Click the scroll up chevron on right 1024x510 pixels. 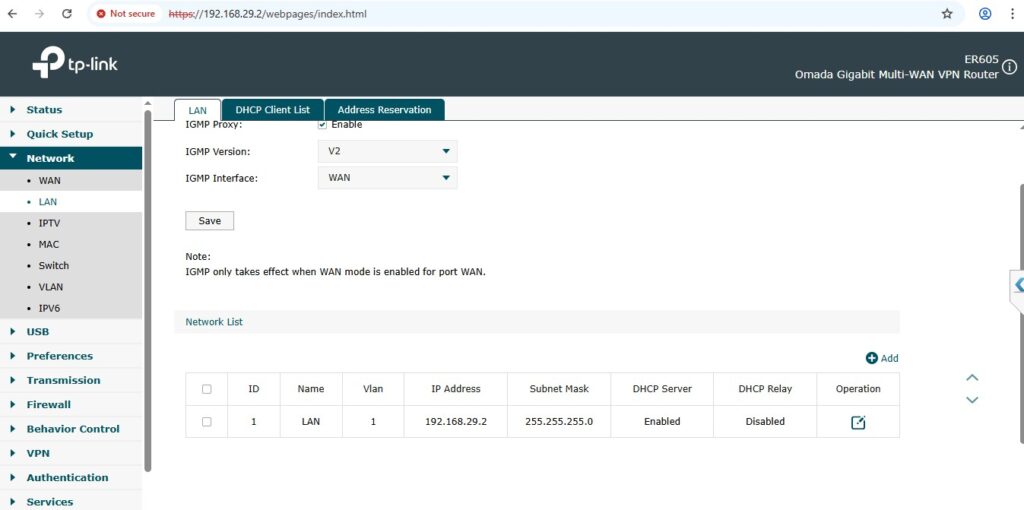coord(972,378)
